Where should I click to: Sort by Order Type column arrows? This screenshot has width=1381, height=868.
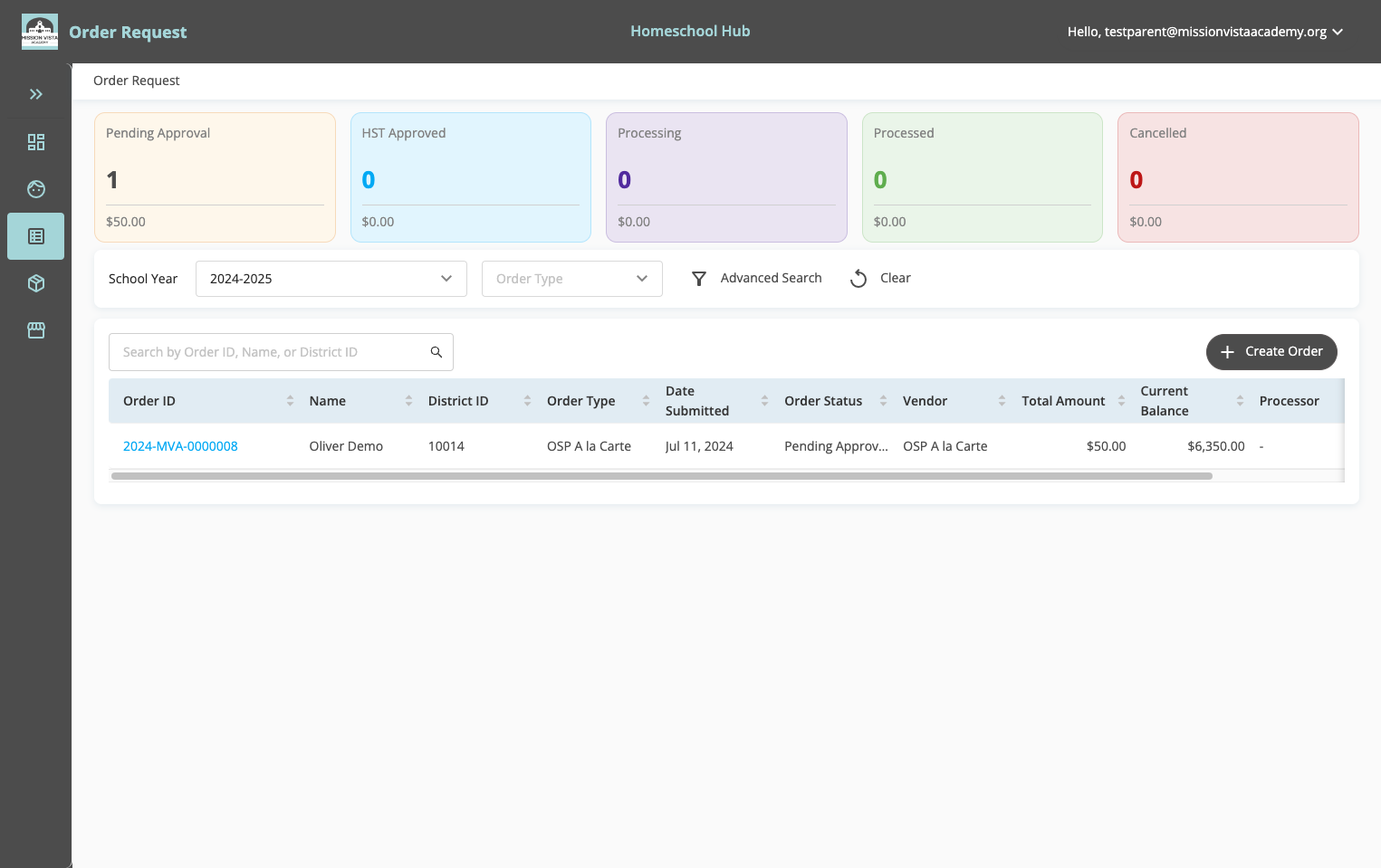(x=646, y=401)
